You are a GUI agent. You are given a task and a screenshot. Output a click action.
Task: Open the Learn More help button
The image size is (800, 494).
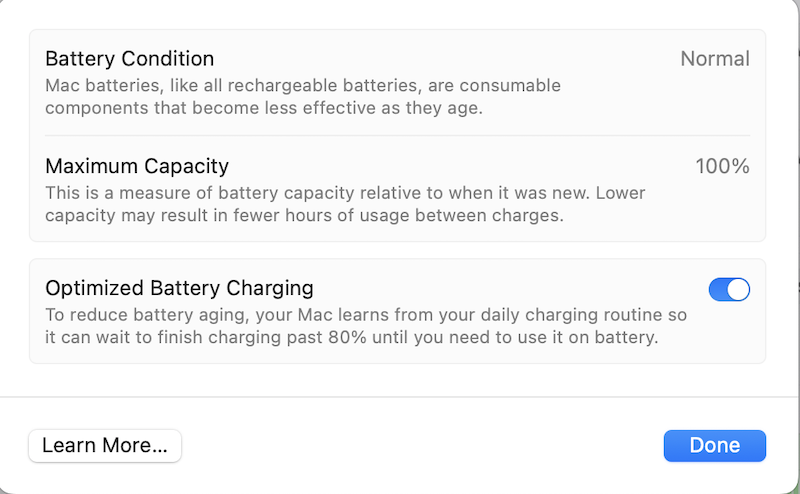(x=105, y=446)
